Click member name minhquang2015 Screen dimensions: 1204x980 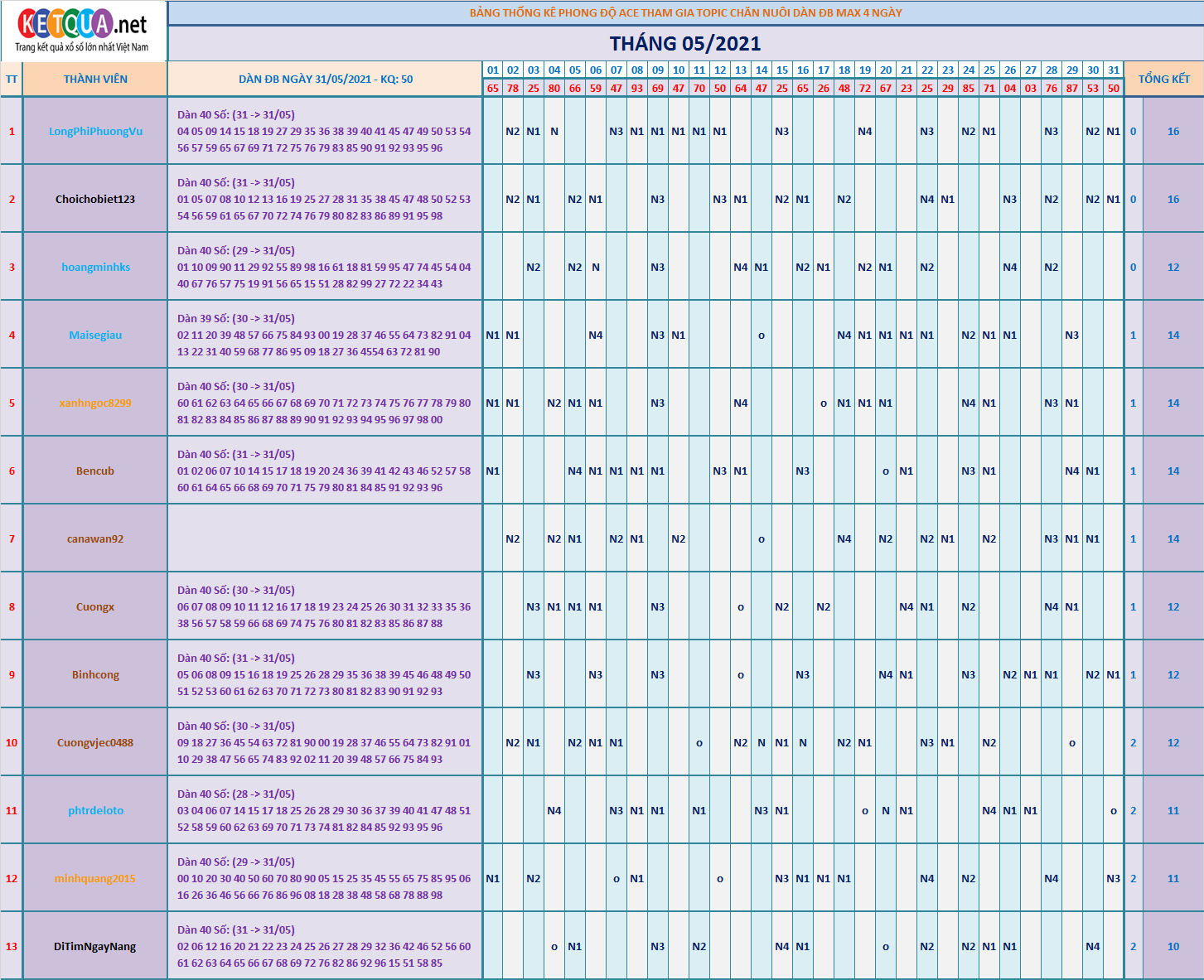(x=95, y=878)
